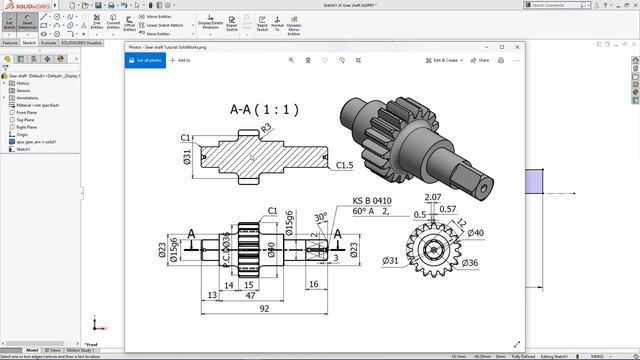640x360 pixels.
Task: Click the fullscreen arrows in Photos corner
Action: [517, 344]
